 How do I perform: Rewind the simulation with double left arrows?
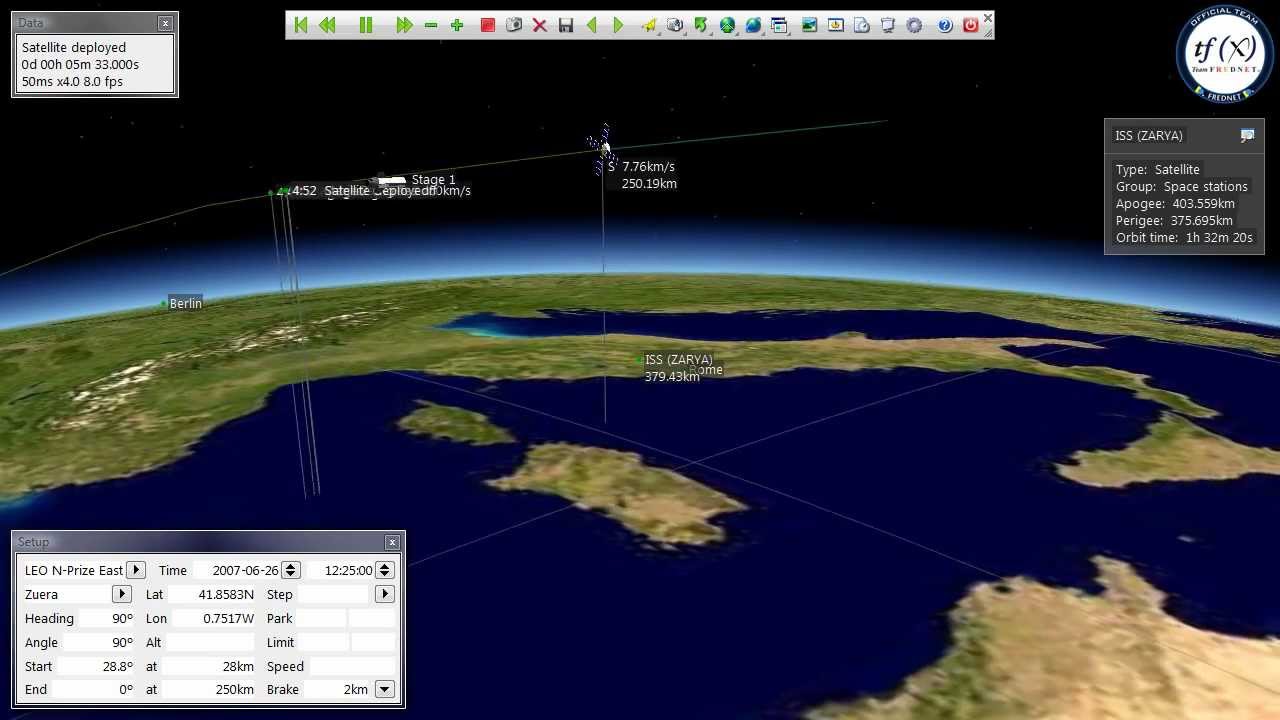point(327,25)
